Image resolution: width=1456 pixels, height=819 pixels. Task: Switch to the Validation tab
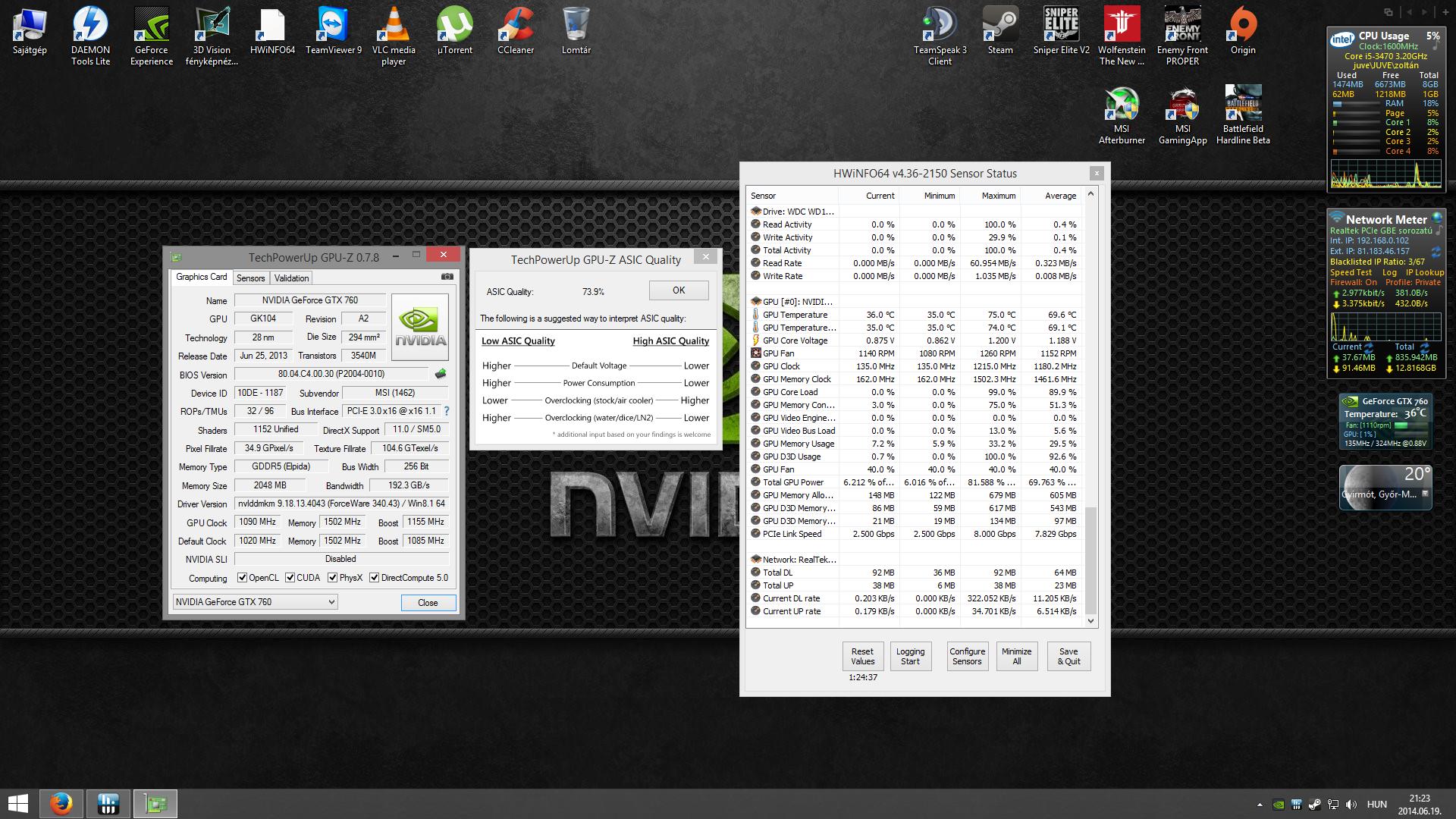[291, 278]
